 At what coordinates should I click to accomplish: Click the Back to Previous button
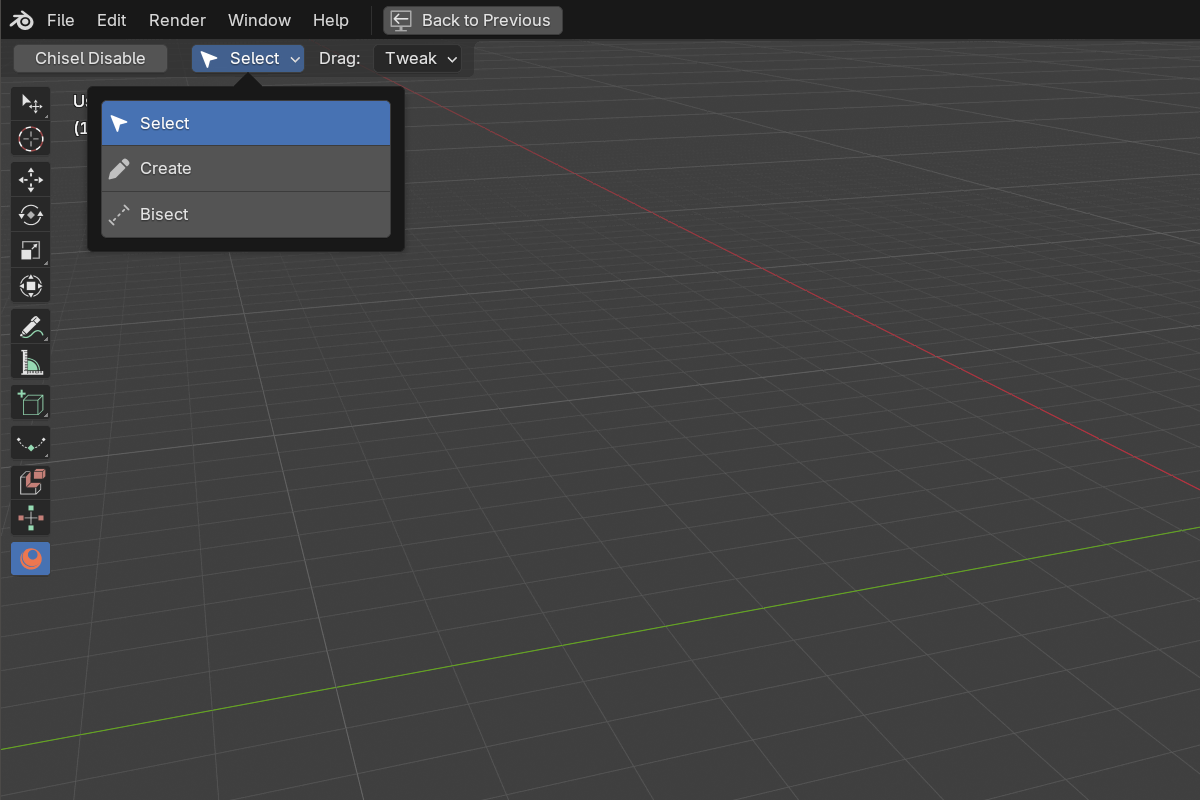coord(473,20)
